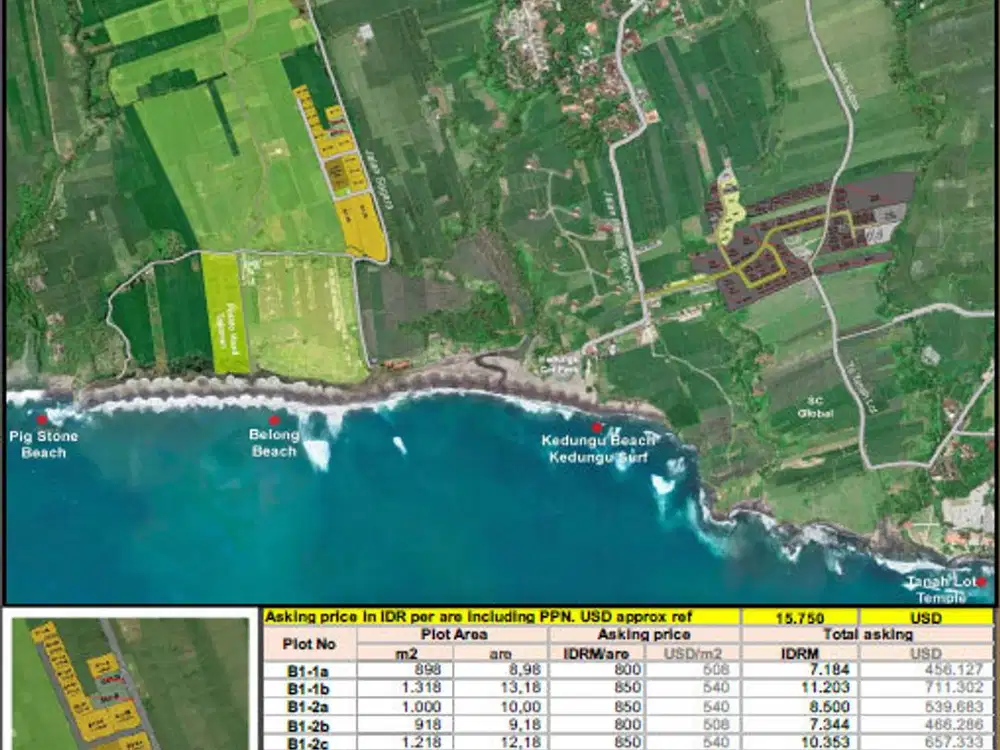Click the B1-2a plot row label

(310, 705)
